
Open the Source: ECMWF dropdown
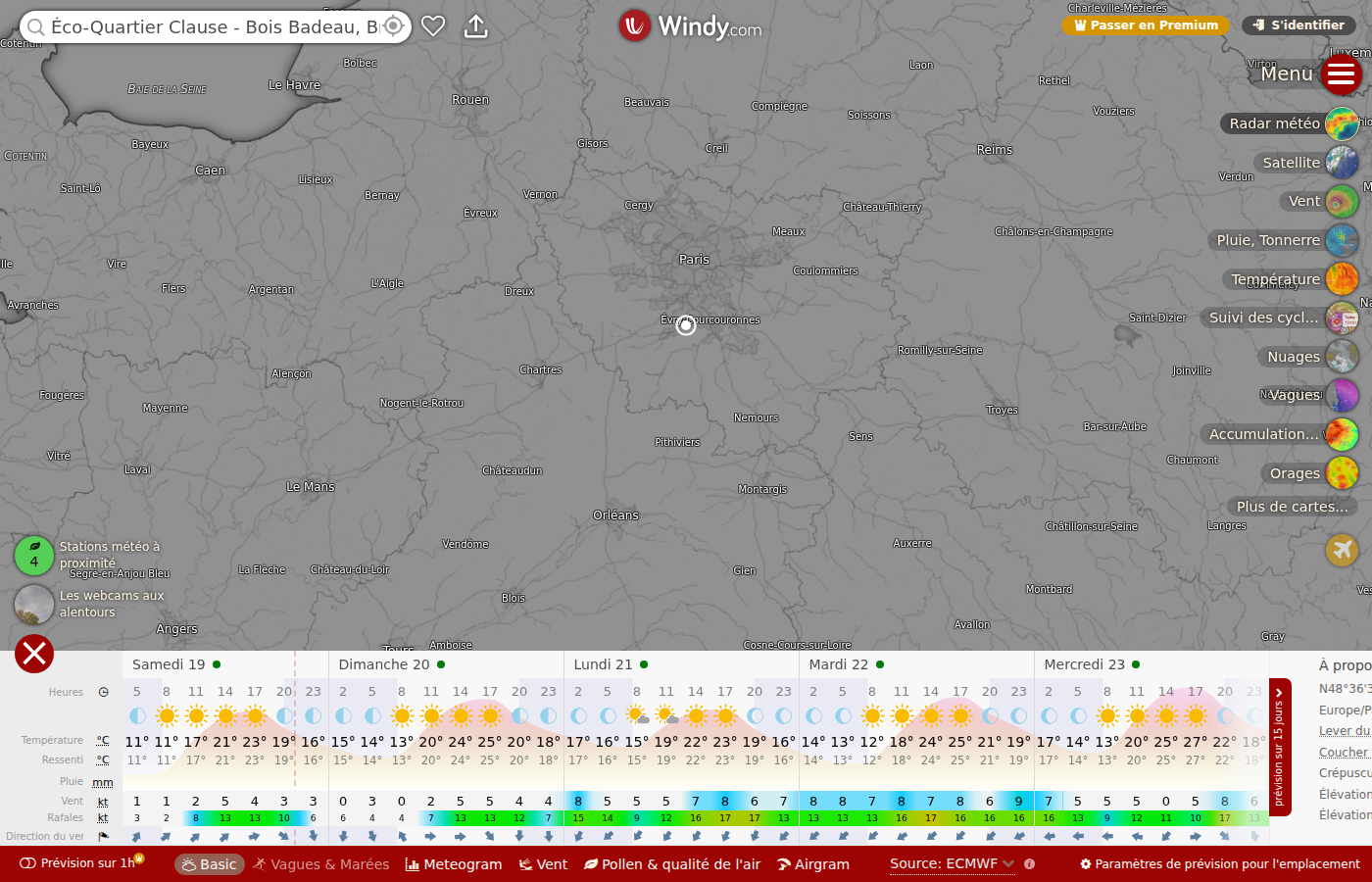952,863
